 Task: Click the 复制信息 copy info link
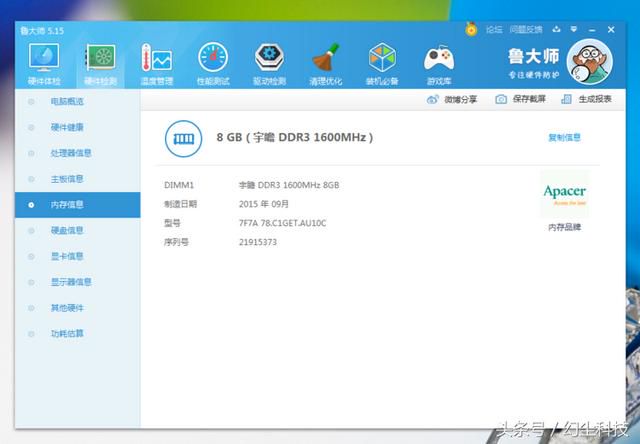(x=564, y=138)
